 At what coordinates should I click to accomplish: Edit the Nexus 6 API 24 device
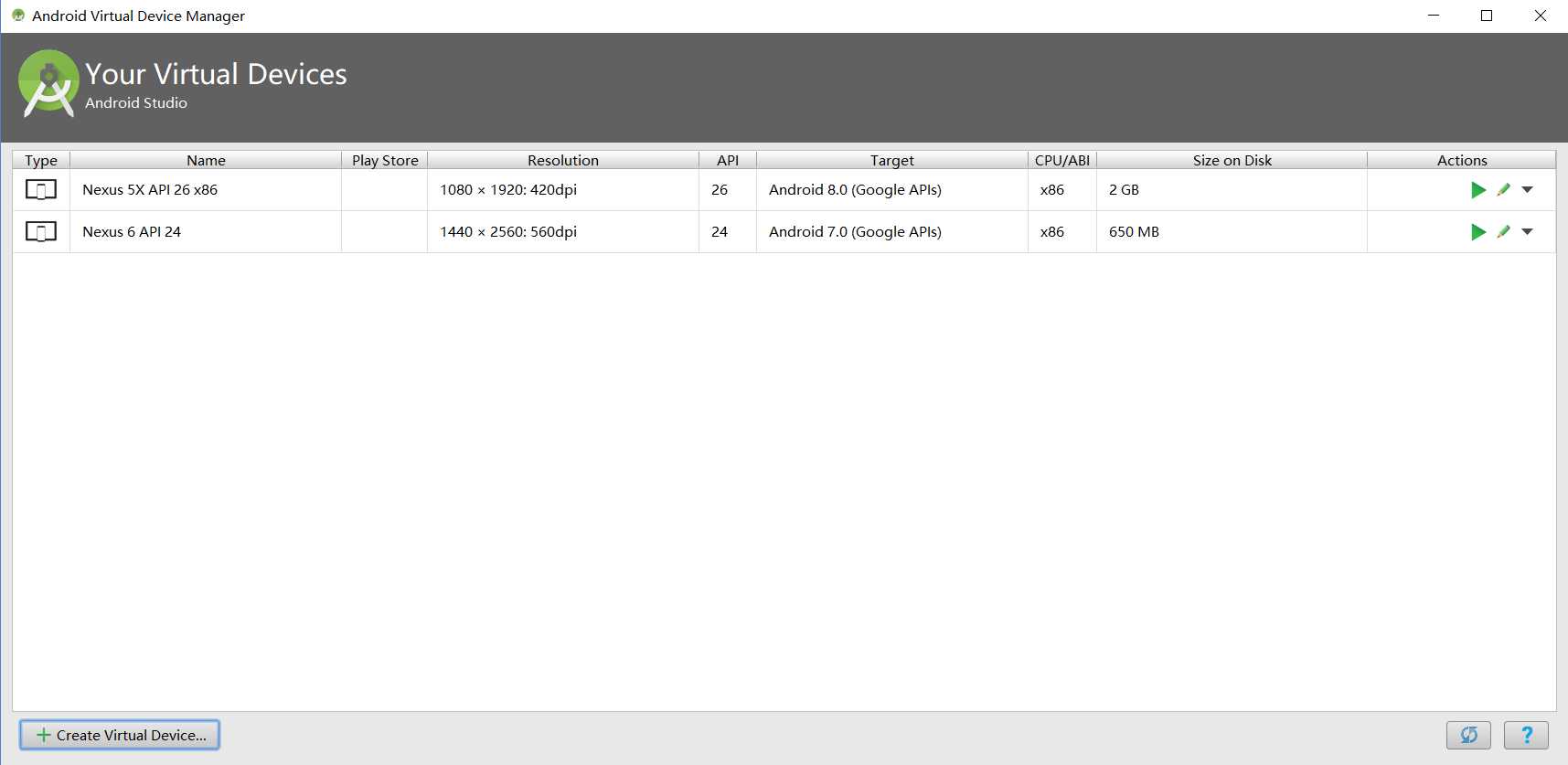pos(1504,232)
